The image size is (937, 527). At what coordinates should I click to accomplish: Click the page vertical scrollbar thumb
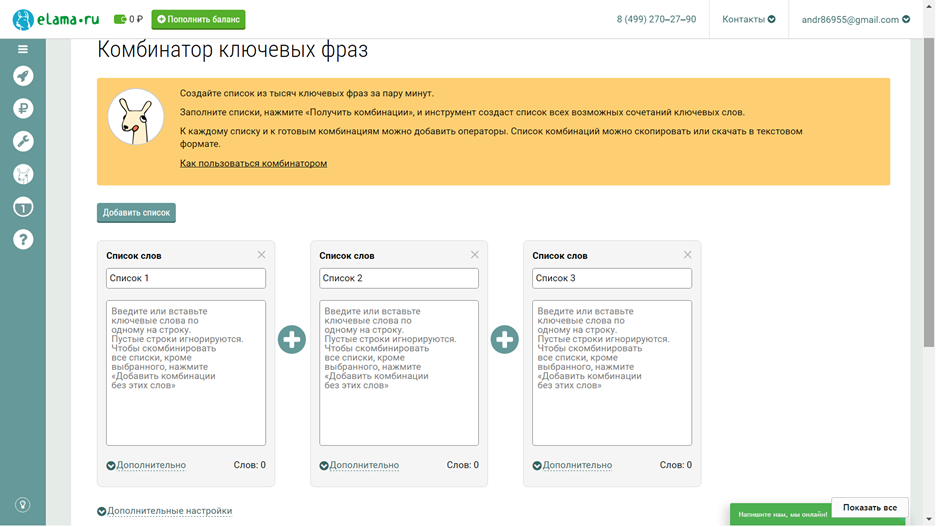(x=928, y=192)
